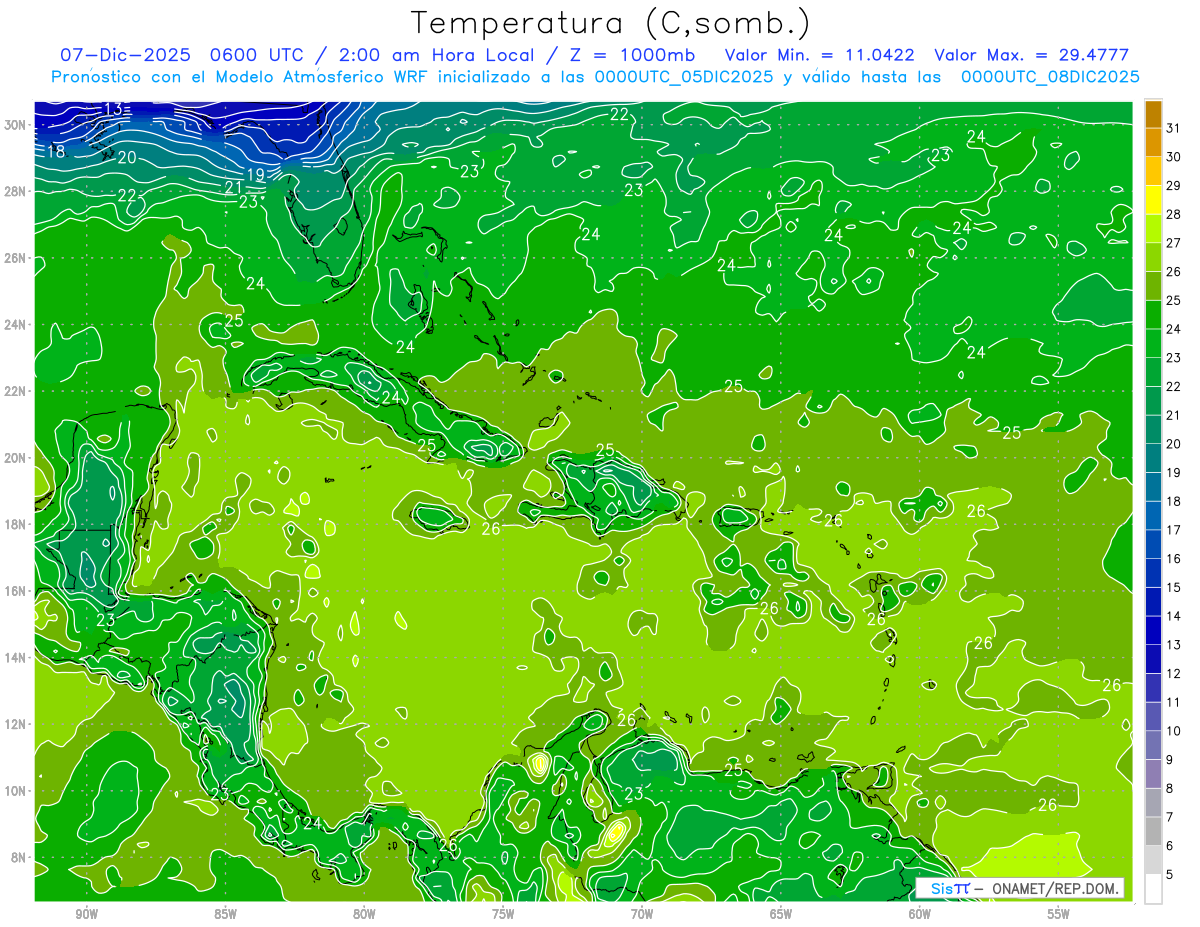Click colorbar label '17'

click(1174, 530)
